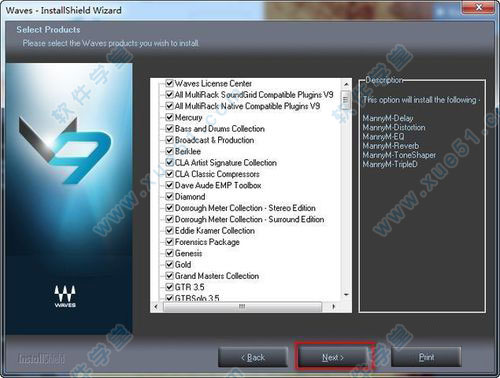500x378 pixels.
Task: Click the horizontal scroll right arrow
Action: click(333, 306)
